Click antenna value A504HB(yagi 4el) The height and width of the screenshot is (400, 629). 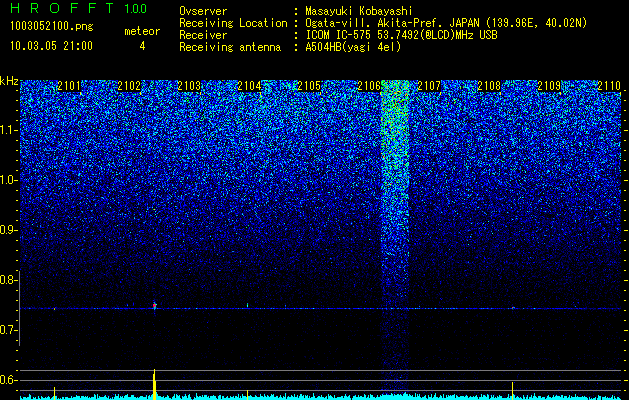pyautogui.click(x=353, y=47)
